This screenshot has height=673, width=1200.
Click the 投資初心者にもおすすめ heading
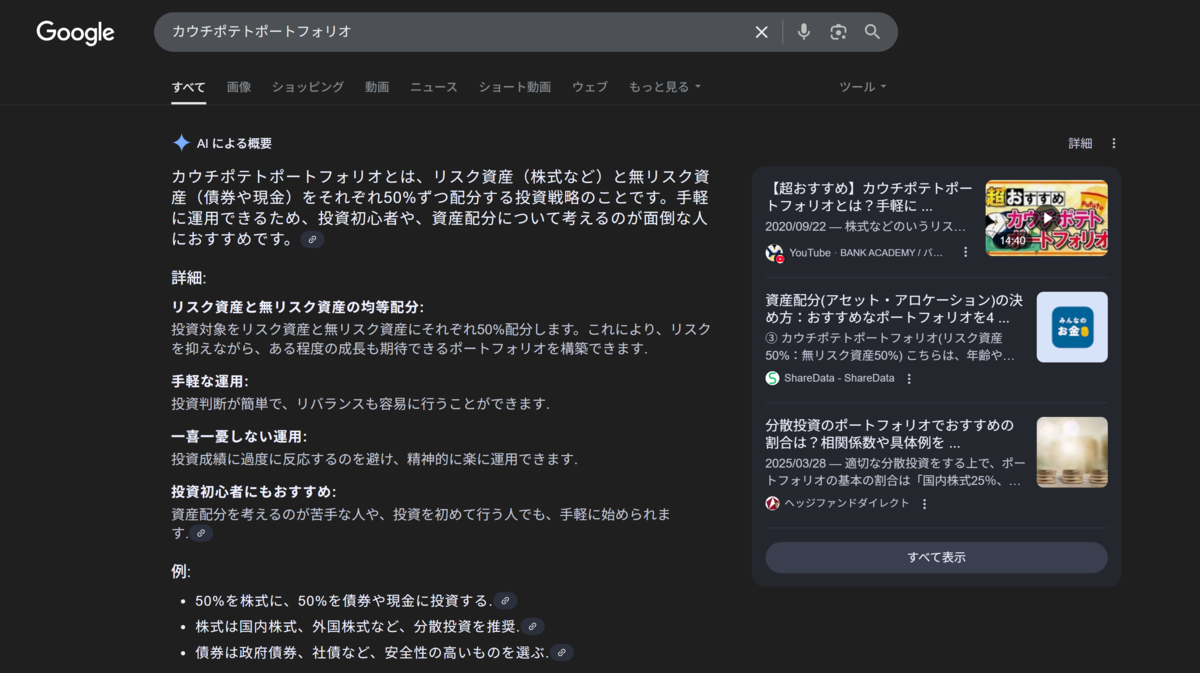254,492
